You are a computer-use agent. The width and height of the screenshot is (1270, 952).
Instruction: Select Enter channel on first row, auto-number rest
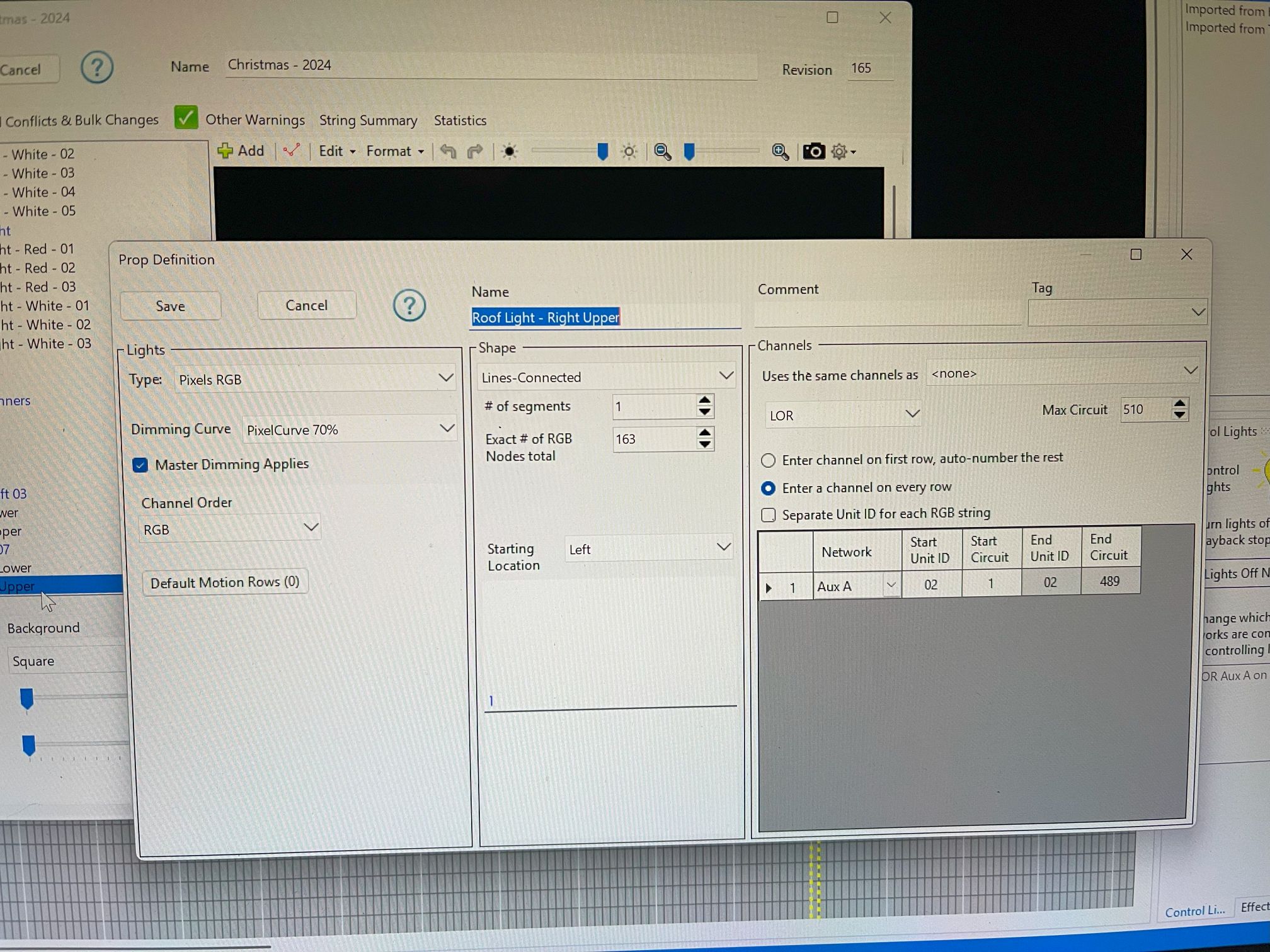click(769, 460)
